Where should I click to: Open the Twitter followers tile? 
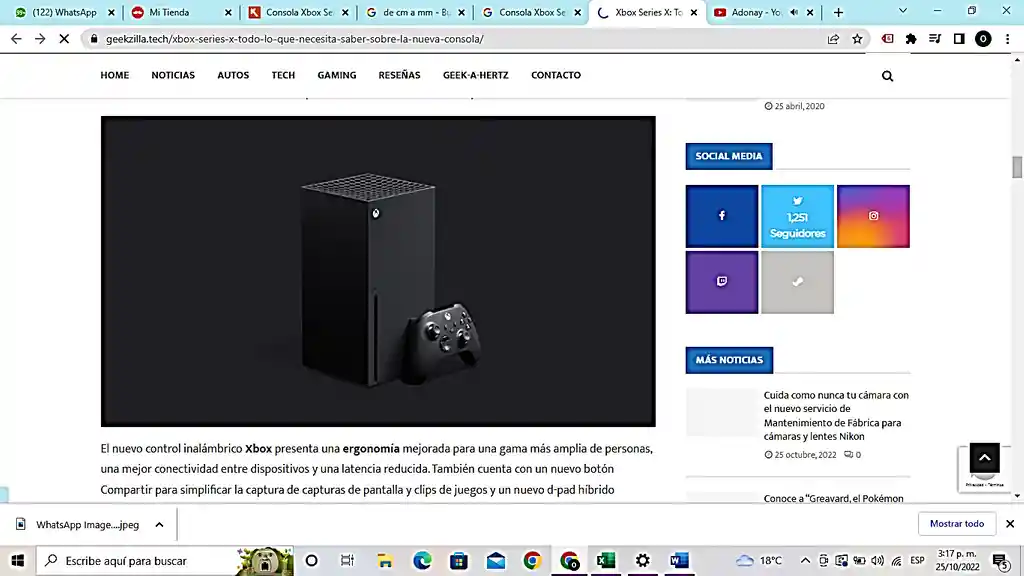tap(797, 216)
